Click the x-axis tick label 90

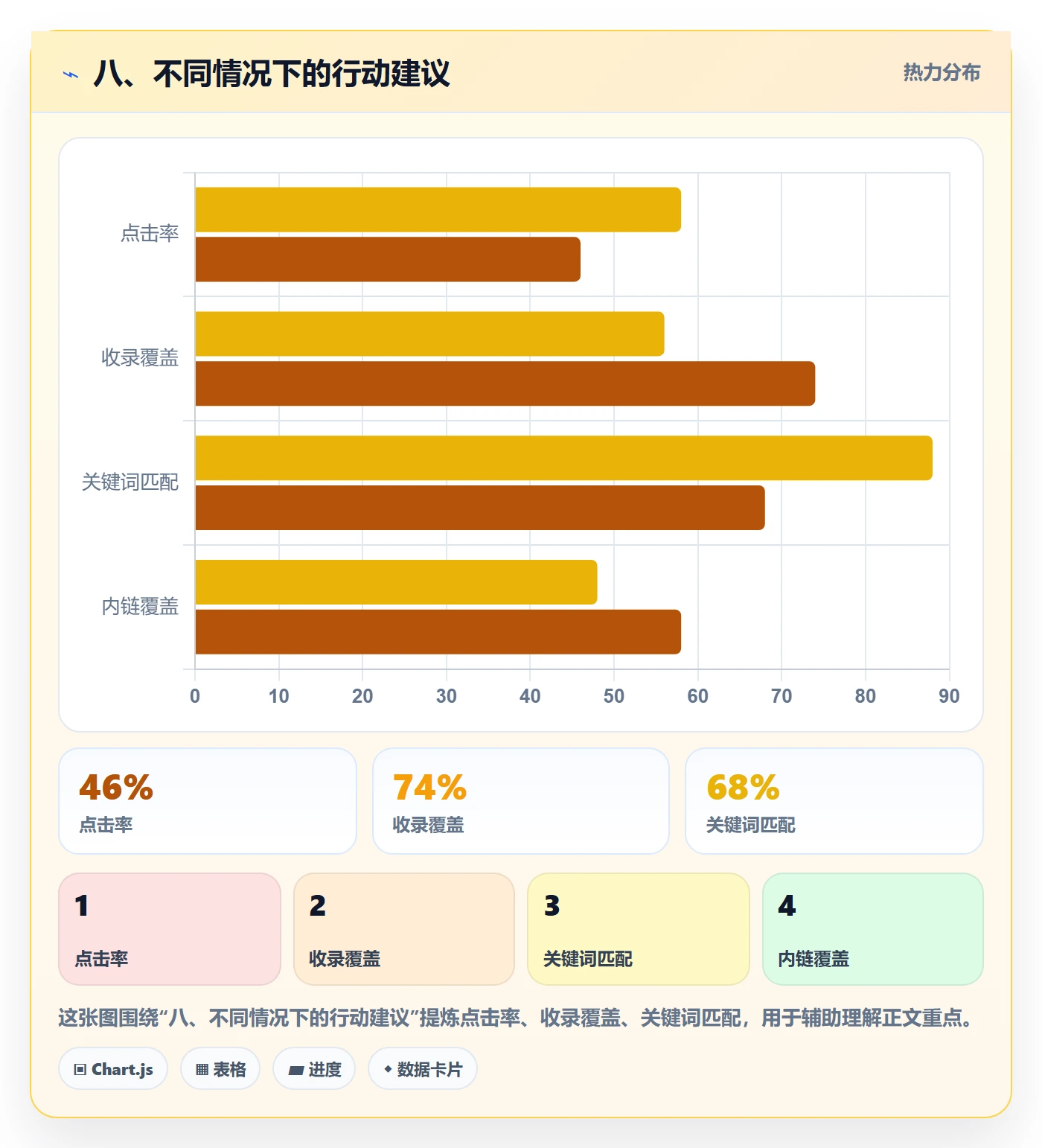[949, 696]
